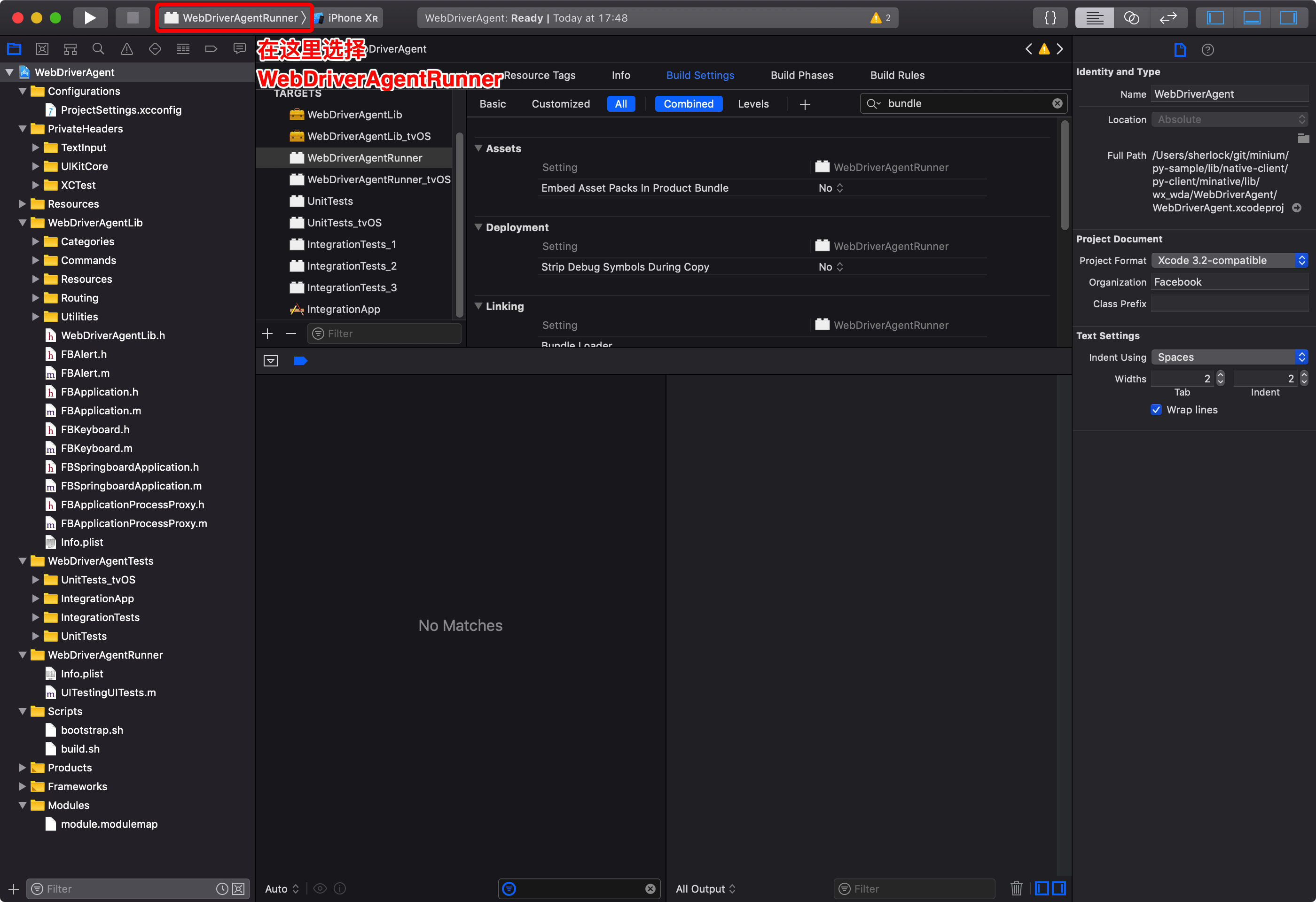Click the Run (play) button
This screenshot has width=1316, height=902.
tap(89, 17)
